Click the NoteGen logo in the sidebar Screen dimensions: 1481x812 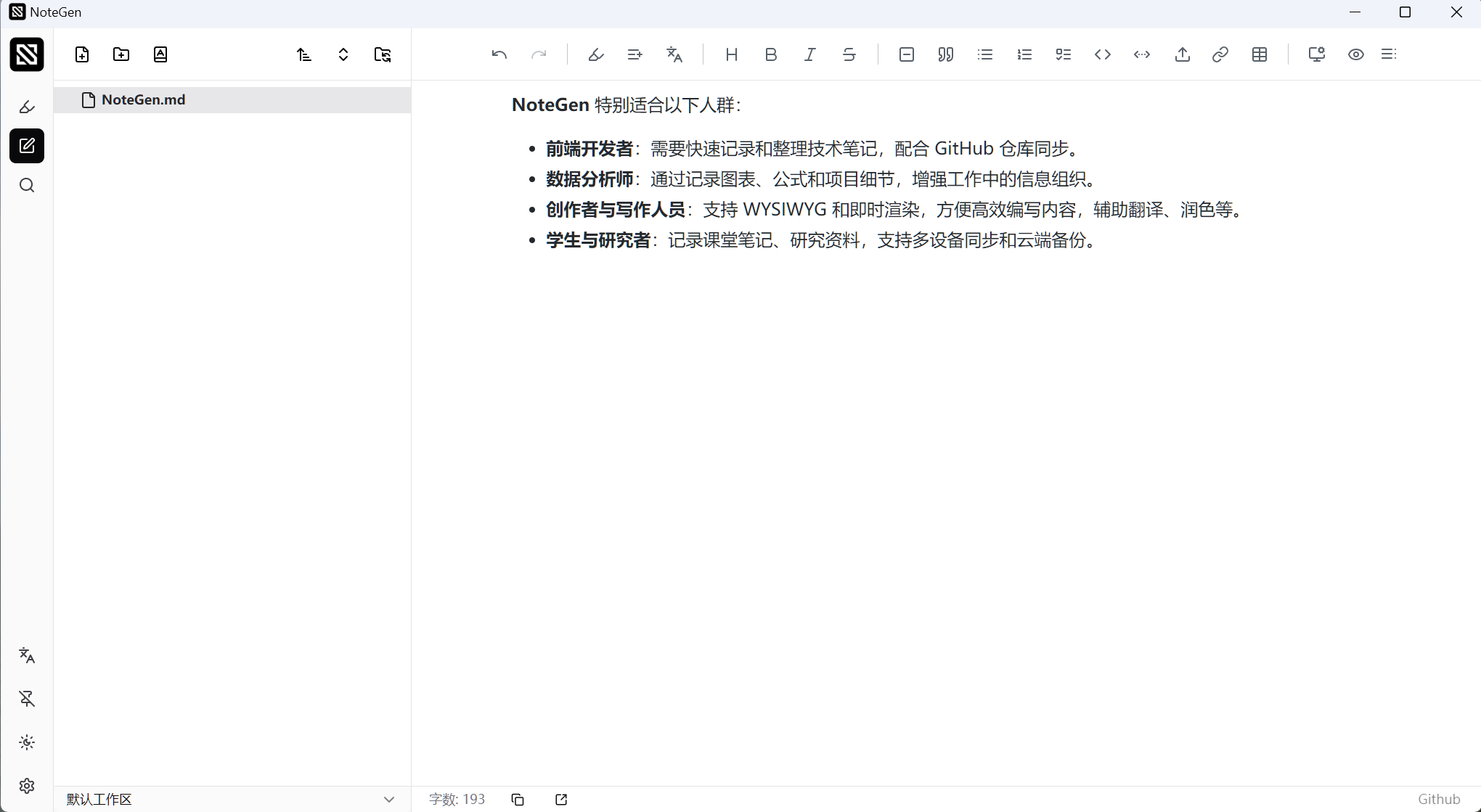pyautogui.click(x=27, y=54)
